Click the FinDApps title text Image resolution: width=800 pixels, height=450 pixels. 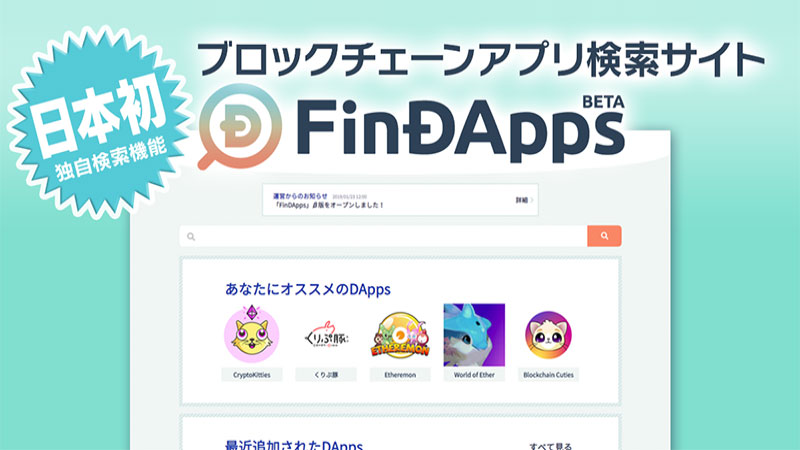460,129
